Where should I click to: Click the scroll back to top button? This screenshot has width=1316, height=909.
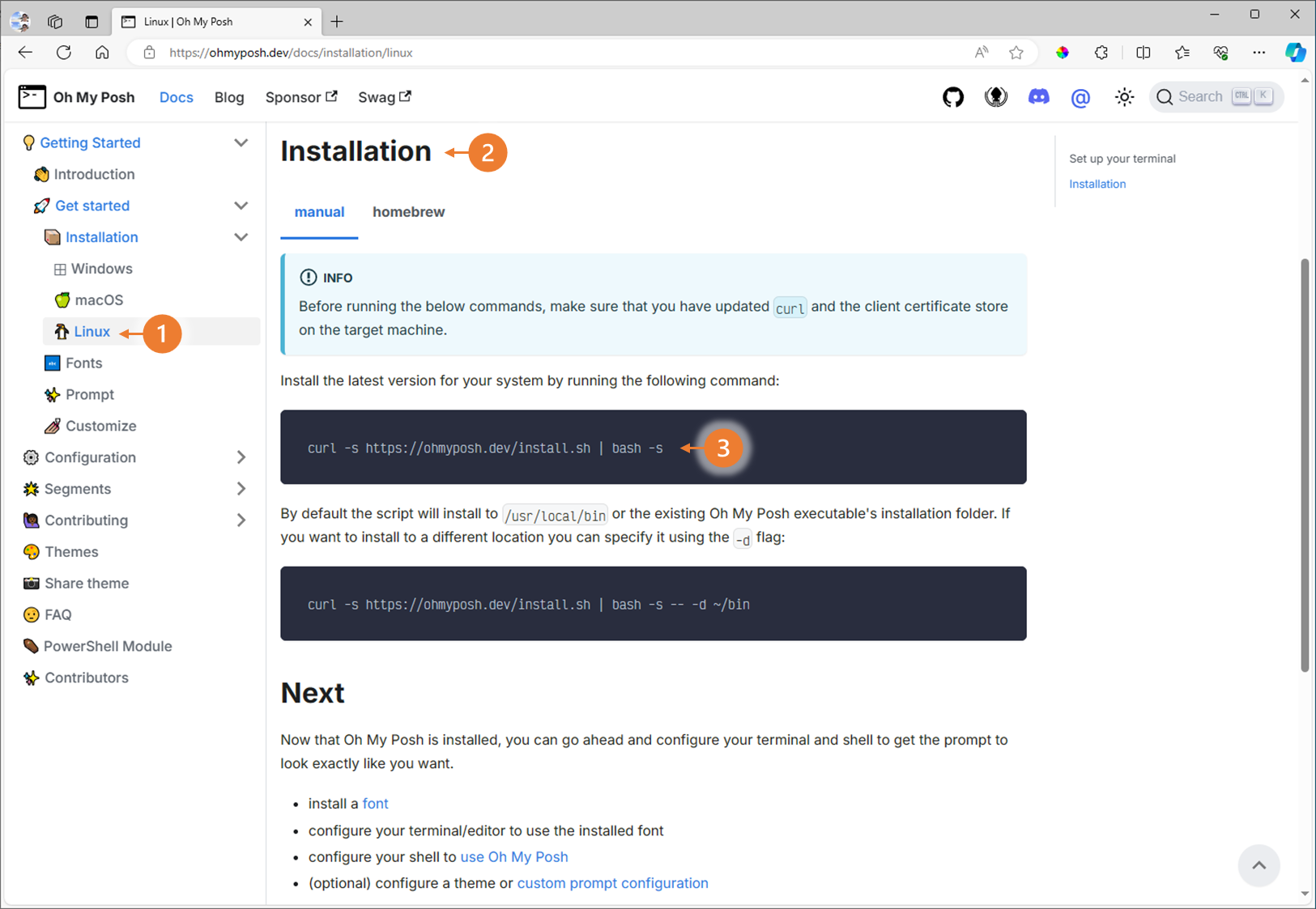[1259, 865]
